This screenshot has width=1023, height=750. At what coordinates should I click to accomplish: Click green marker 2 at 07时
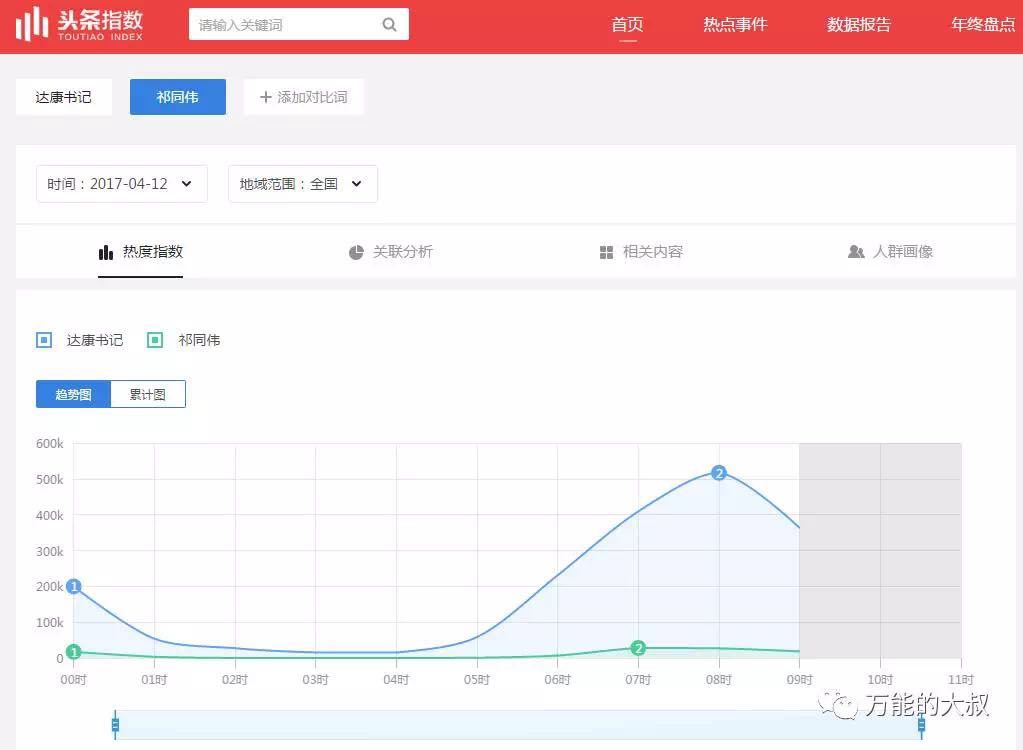(x=638, y=648)
